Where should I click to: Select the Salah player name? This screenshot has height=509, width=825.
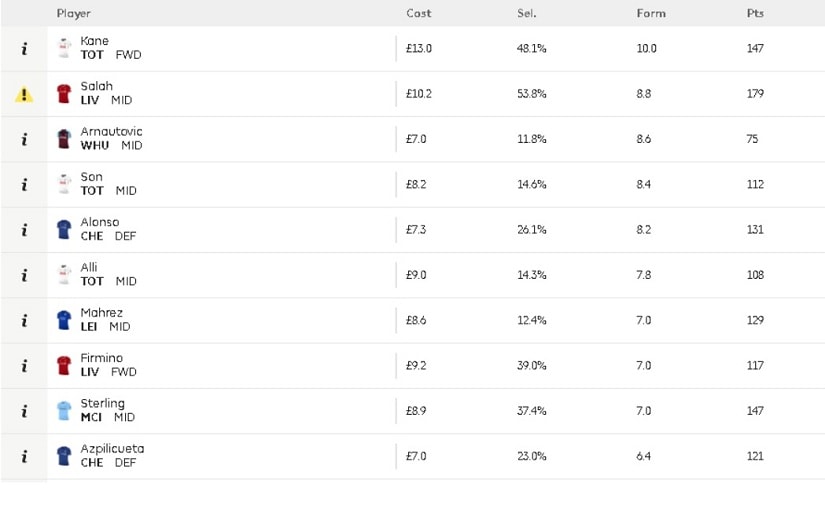pos(96,86)
